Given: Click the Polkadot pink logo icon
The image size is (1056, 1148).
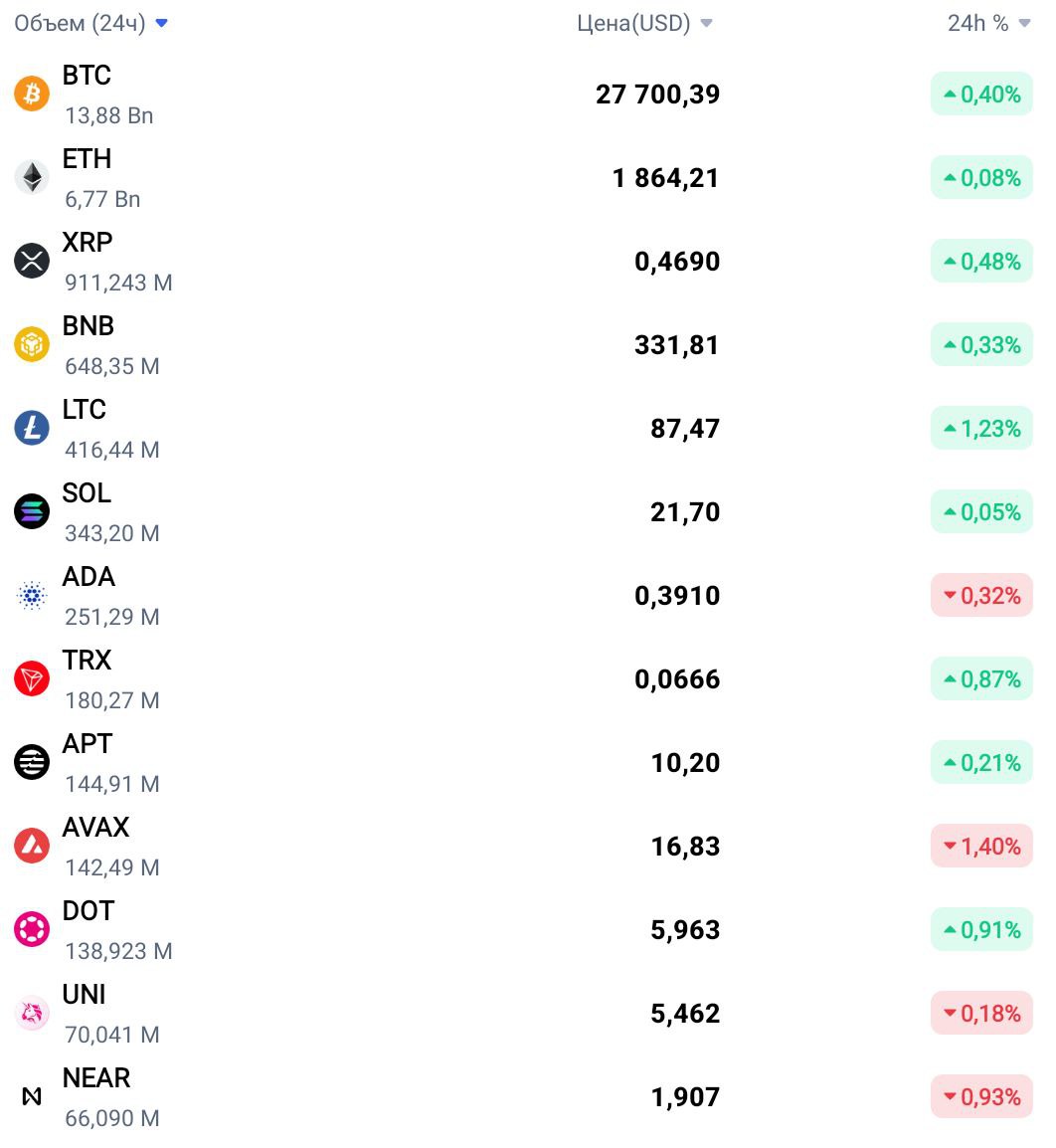Looking at the screenshot, I should click(x=32, y=929).
